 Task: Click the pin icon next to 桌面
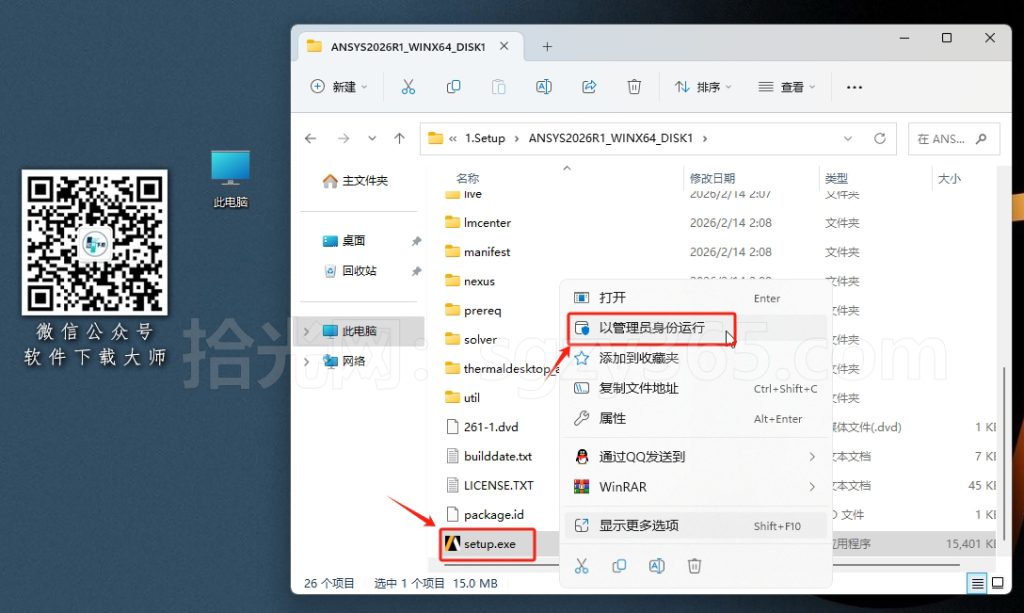tap(416, 241)
